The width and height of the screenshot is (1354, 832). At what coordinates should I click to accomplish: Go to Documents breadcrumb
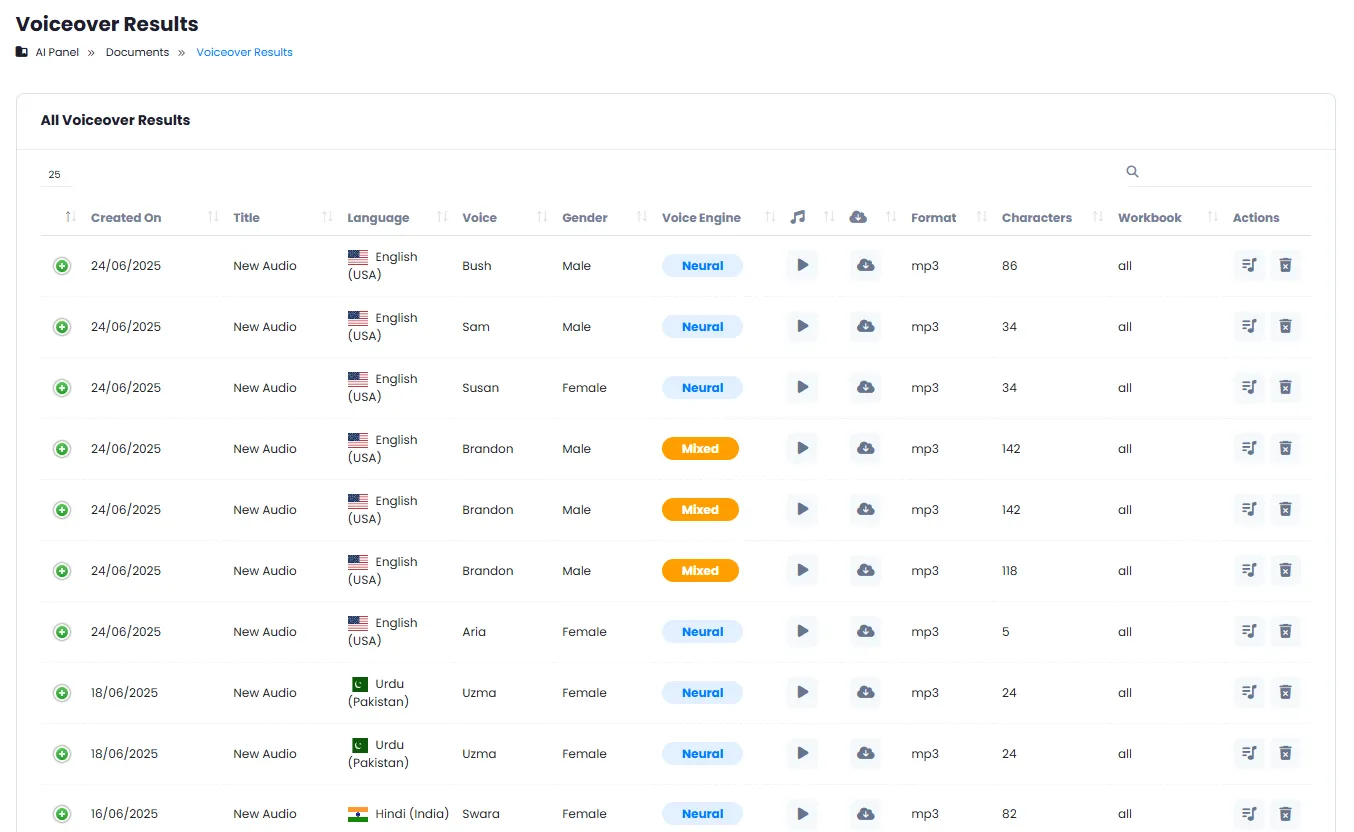[137, 52]
